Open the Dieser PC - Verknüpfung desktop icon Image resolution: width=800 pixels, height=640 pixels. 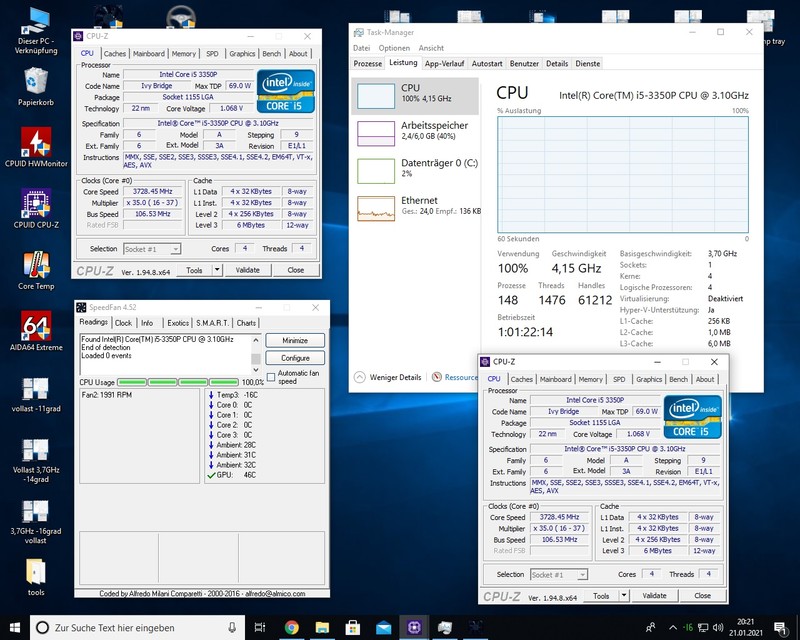[x=36, y=32]
